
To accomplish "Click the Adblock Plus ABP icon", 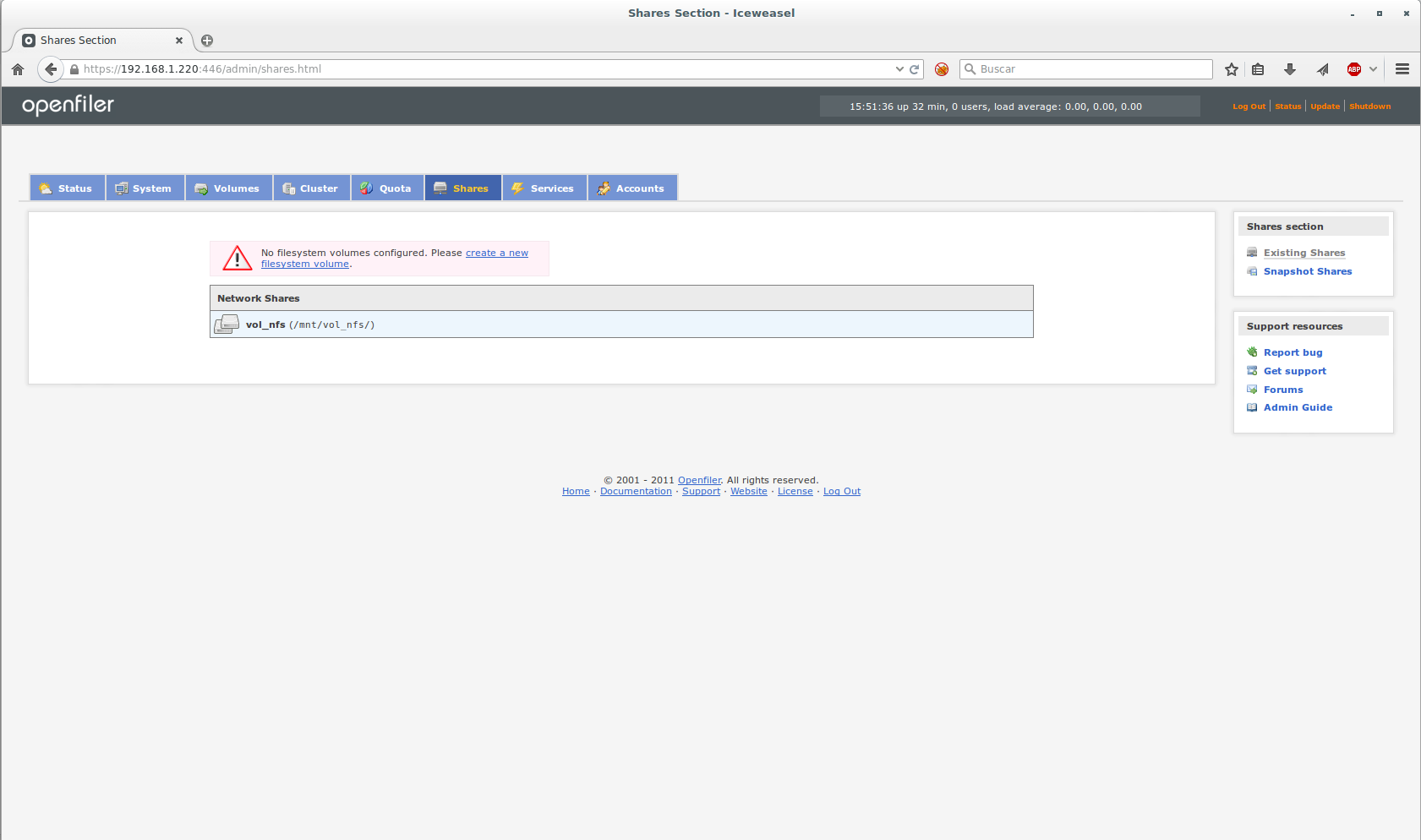I will 1353,69.
